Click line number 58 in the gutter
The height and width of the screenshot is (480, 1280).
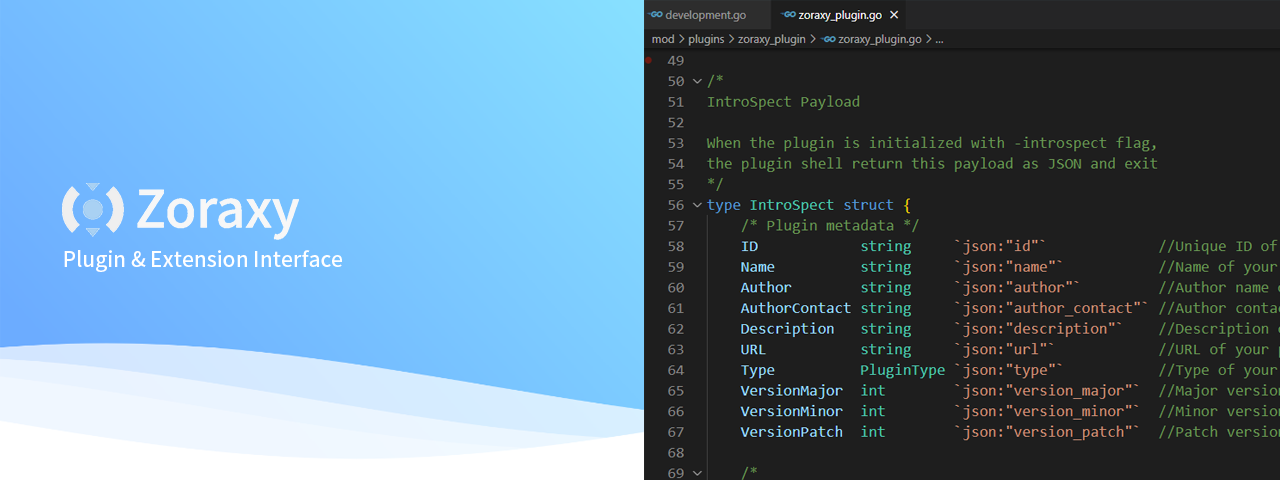pyautogui.click(x=675, y=246)
